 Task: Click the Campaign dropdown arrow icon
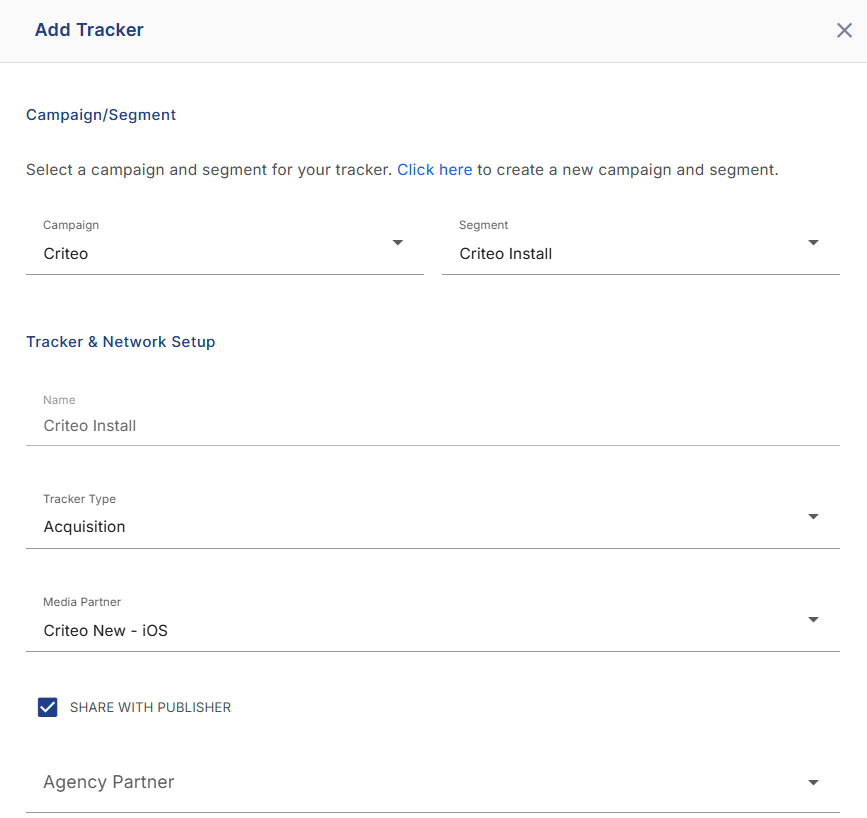pos(398,243)
